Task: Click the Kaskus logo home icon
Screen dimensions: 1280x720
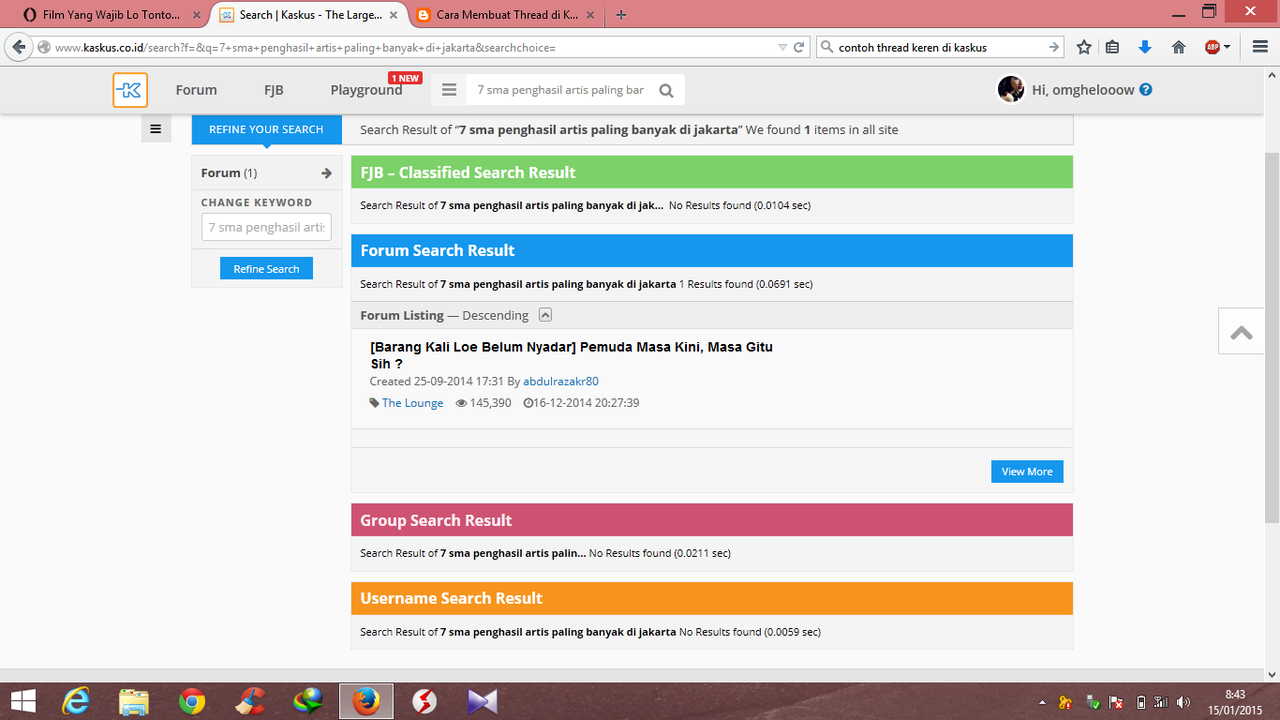Action: coord(130,90)
